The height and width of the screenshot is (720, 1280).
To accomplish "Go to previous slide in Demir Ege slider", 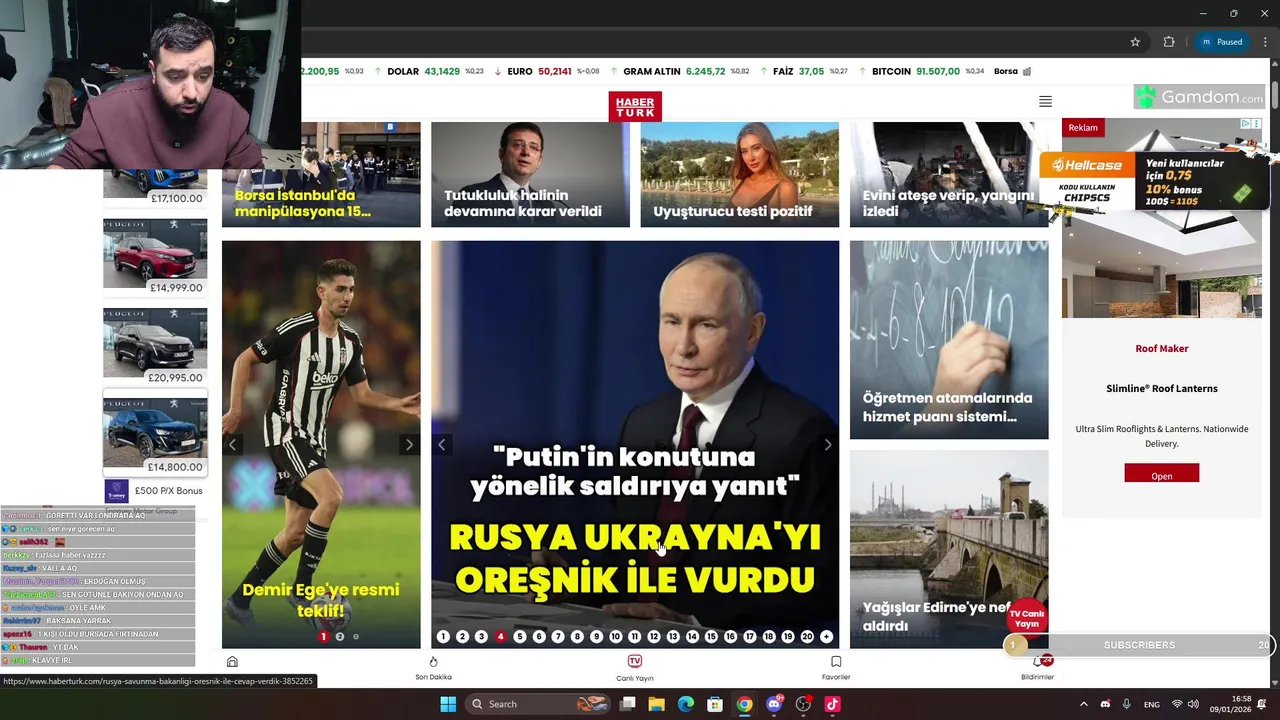I will pyautogui.click(x=232, y=445).
